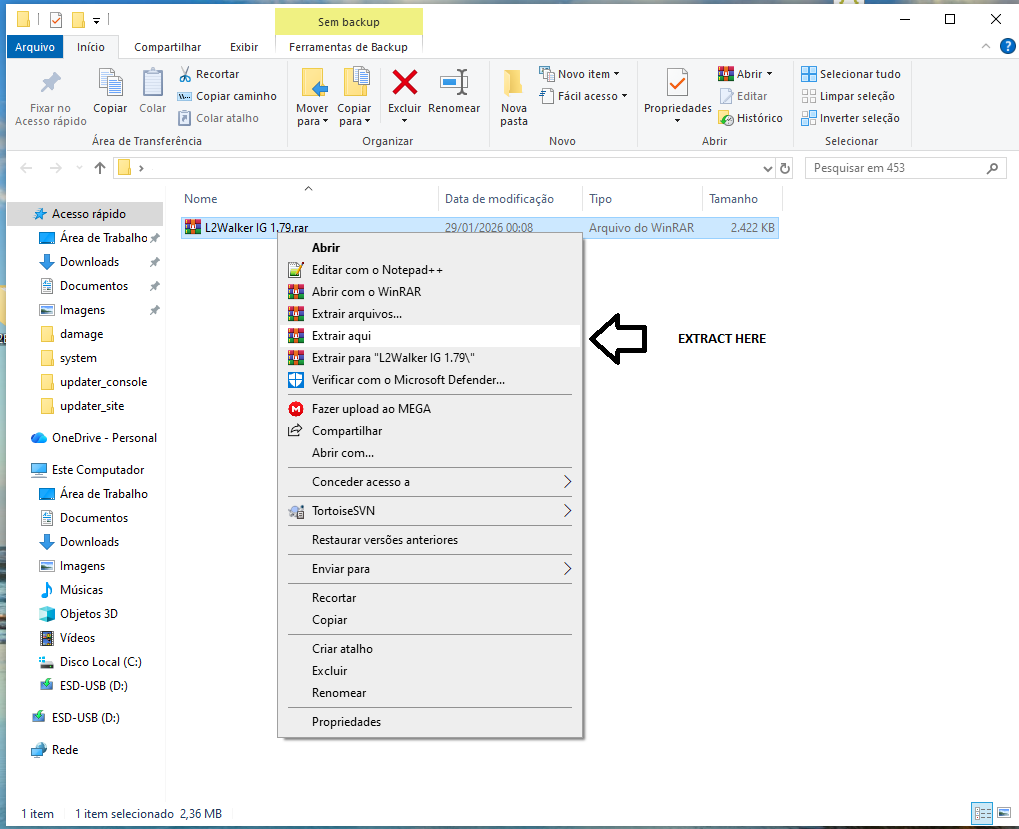Open the Compartilhar ribbon tab

(x=167, y=47)
